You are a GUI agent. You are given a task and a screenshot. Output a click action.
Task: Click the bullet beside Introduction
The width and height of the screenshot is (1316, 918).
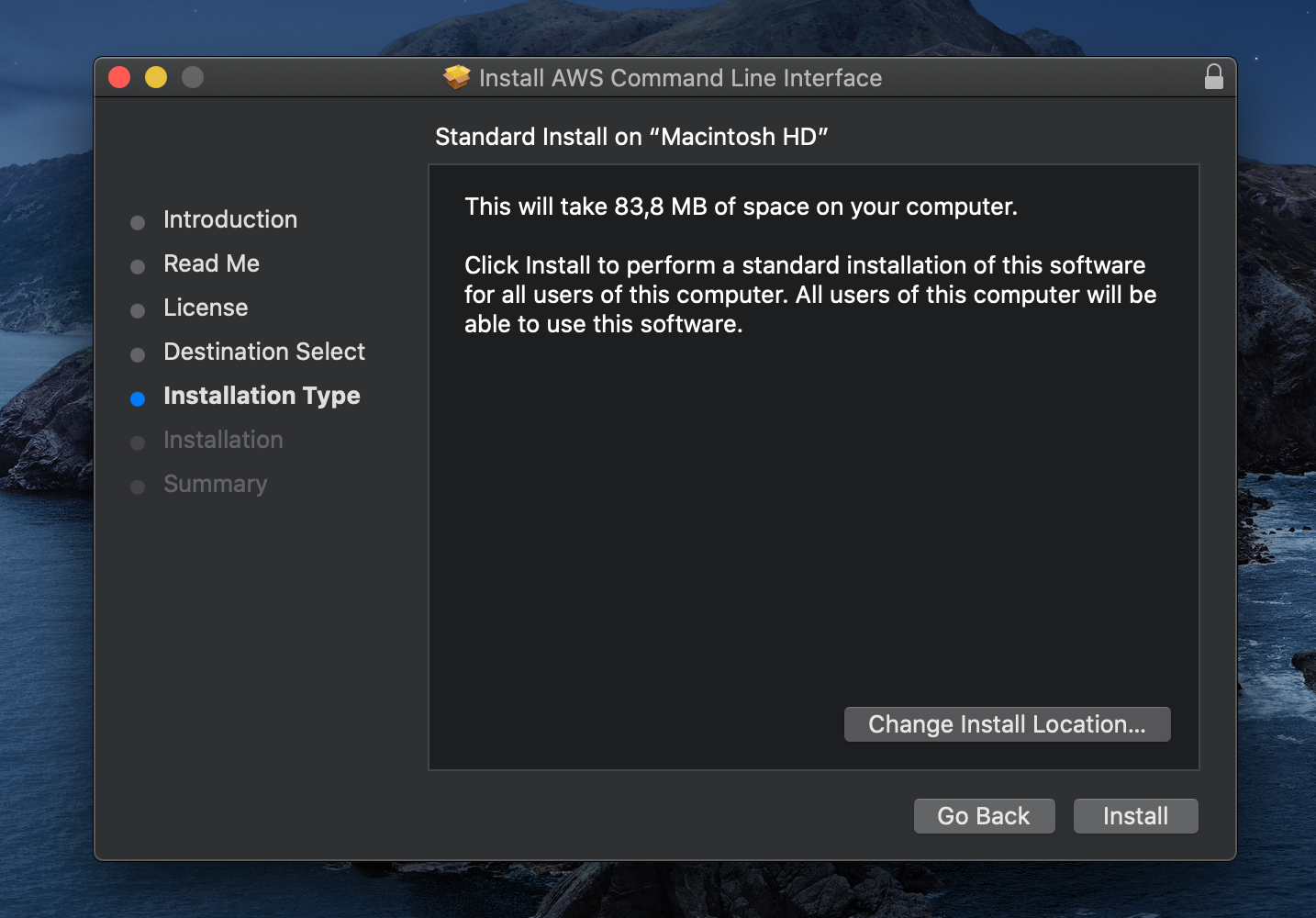(x=138, y=222)
